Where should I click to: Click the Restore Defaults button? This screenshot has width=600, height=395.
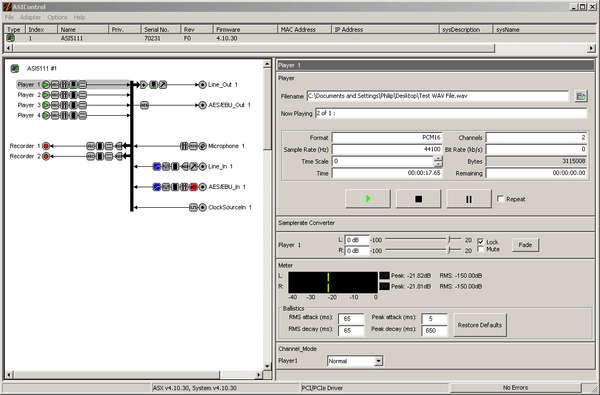coord(480,325)
